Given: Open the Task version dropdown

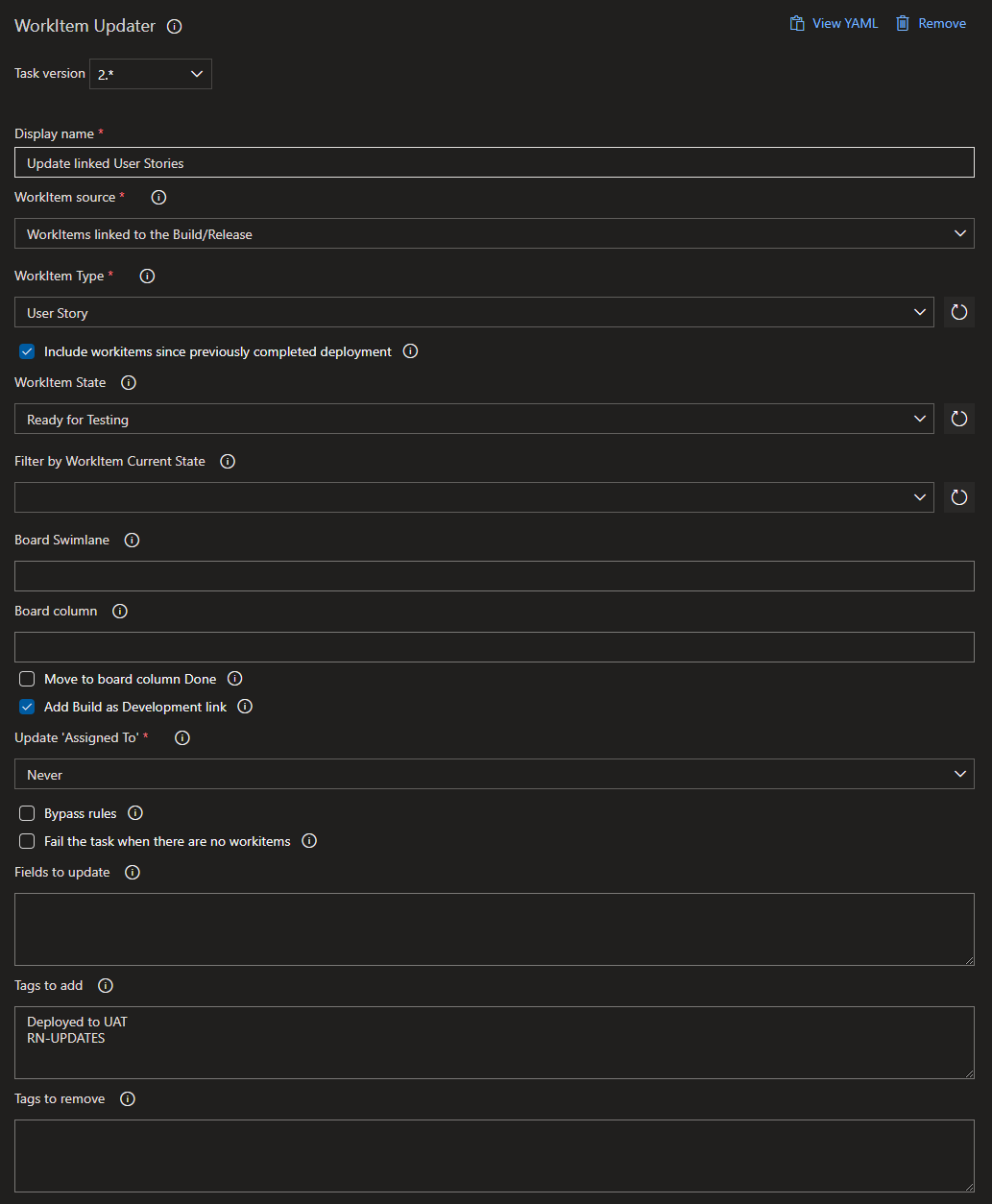Looking at the screenshot, I should [151, 74].
